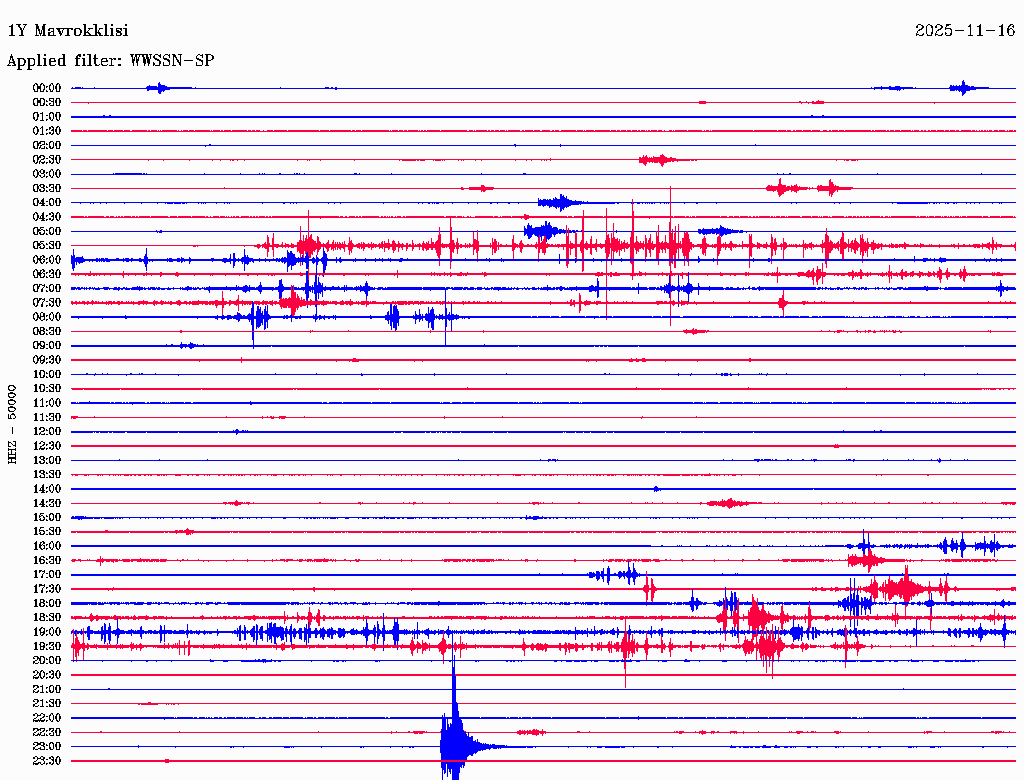Select the 04:30 time label
The image size is (1024, 780).
tap(47, 217)
